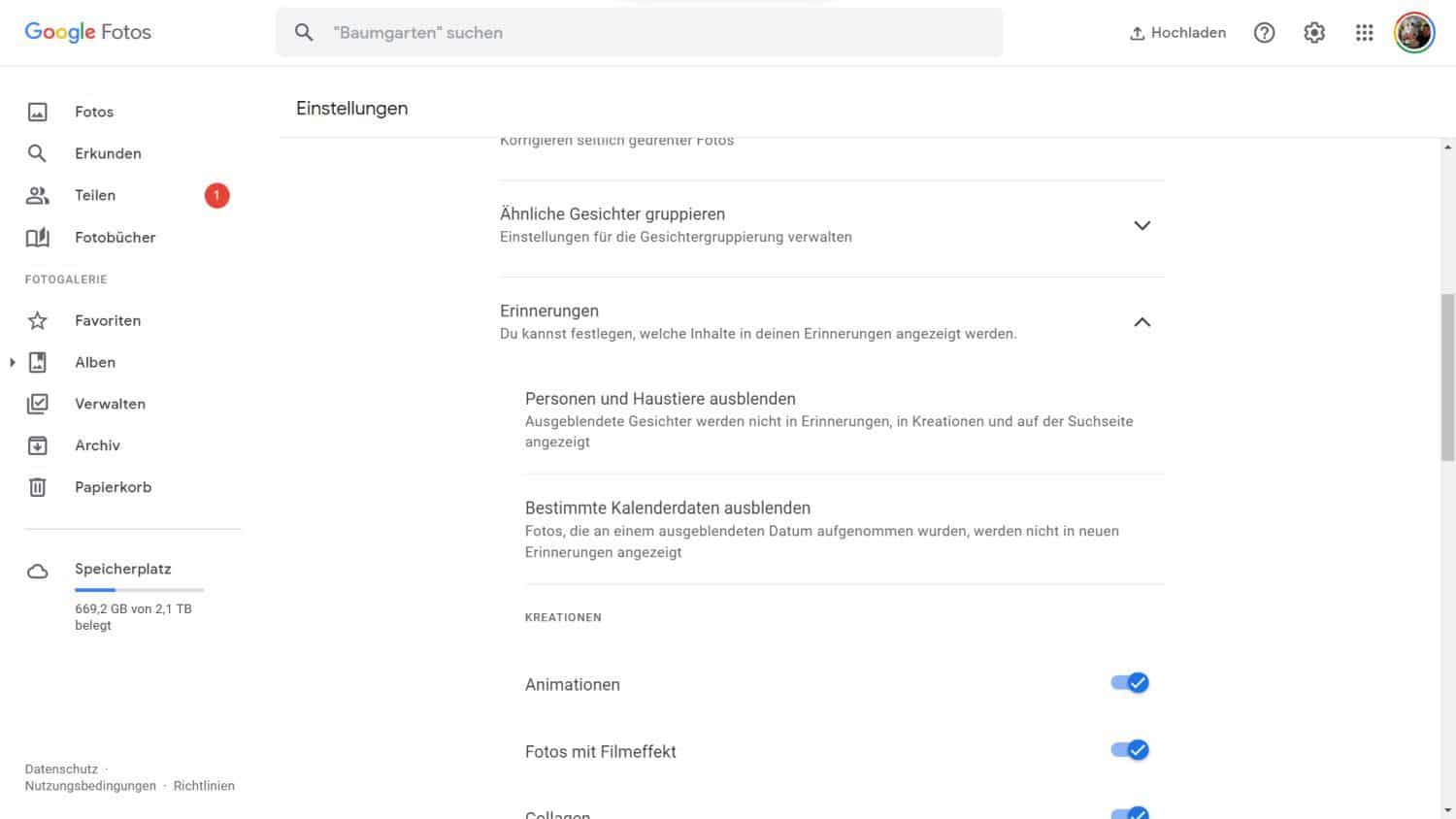Click the Fotobücher book icon
This screenshot has height=819, width=1456.
click(x=38, y=237)
